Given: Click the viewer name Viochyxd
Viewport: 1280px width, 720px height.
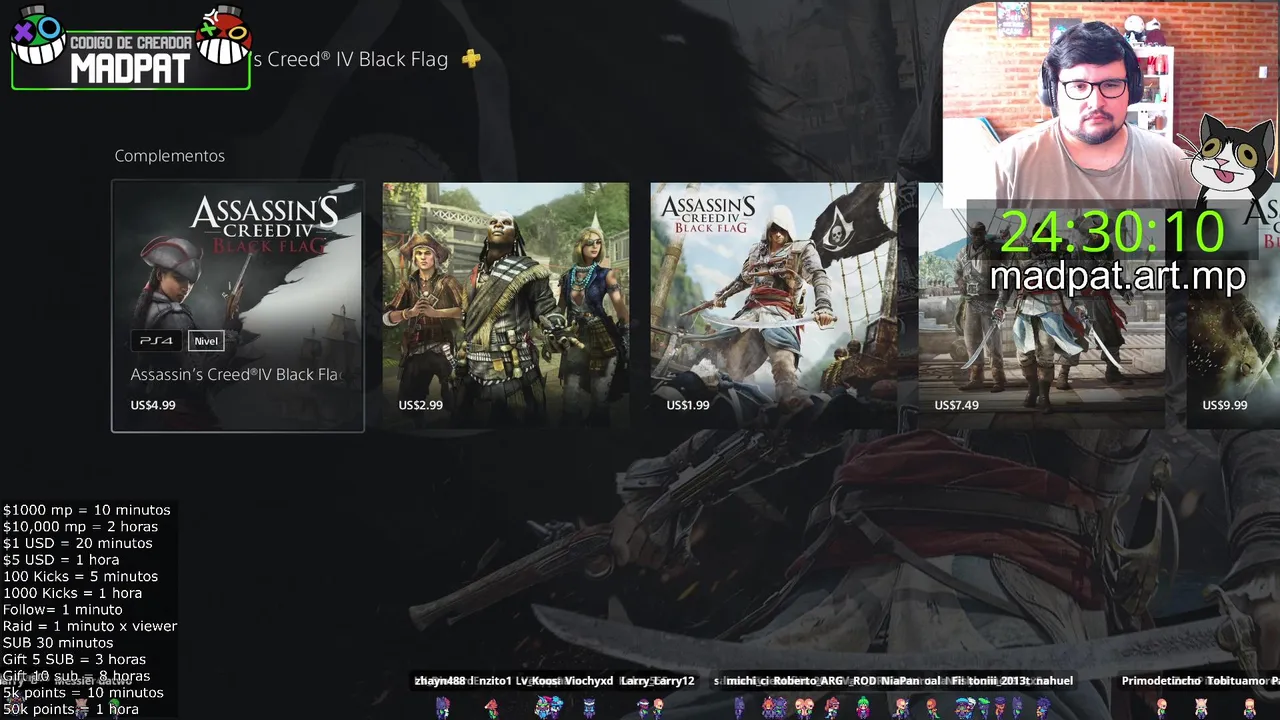Looking at the screenshot, I should [587, 681].
